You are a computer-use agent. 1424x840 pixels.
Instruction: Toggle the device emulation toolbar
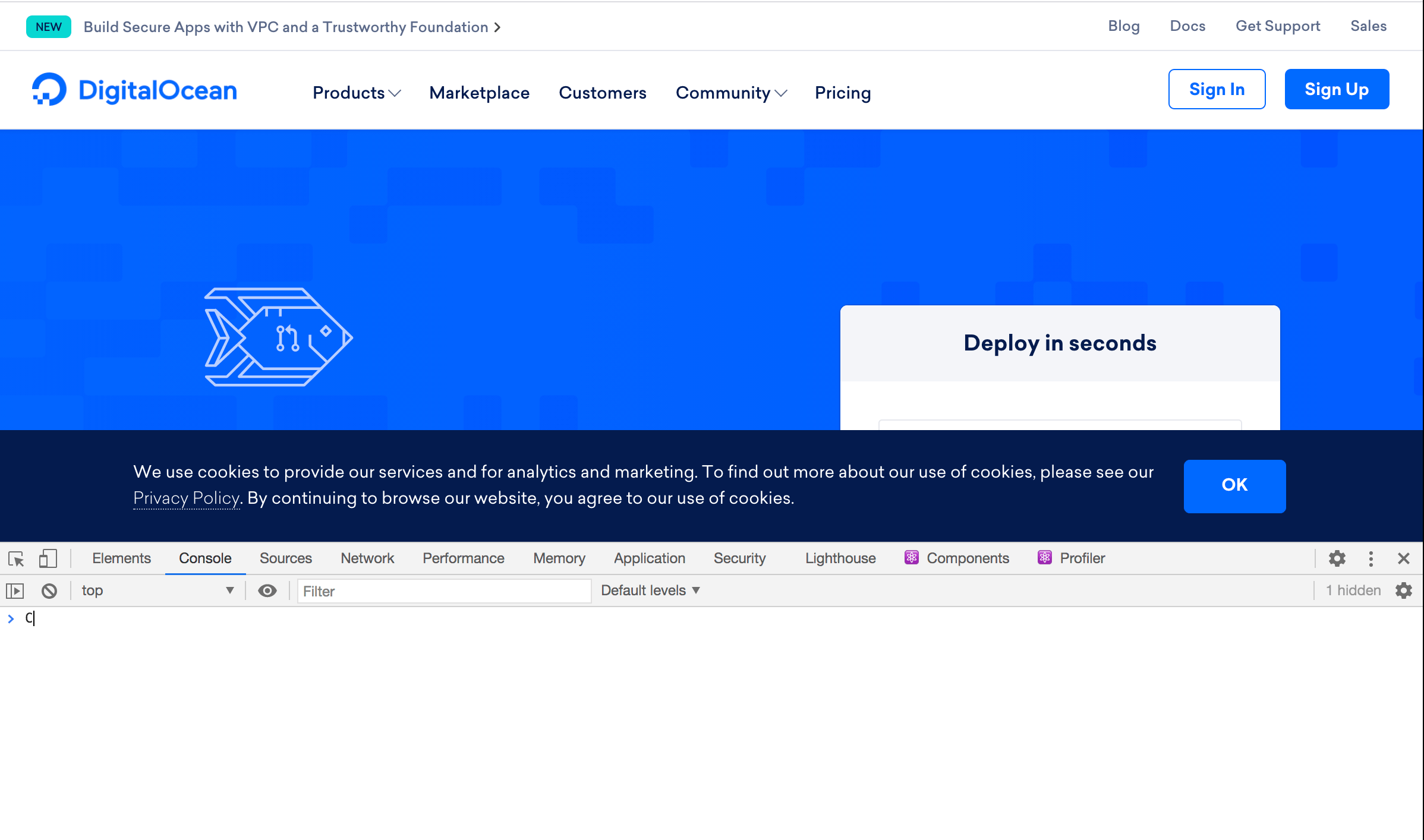[x=48, y=558]
